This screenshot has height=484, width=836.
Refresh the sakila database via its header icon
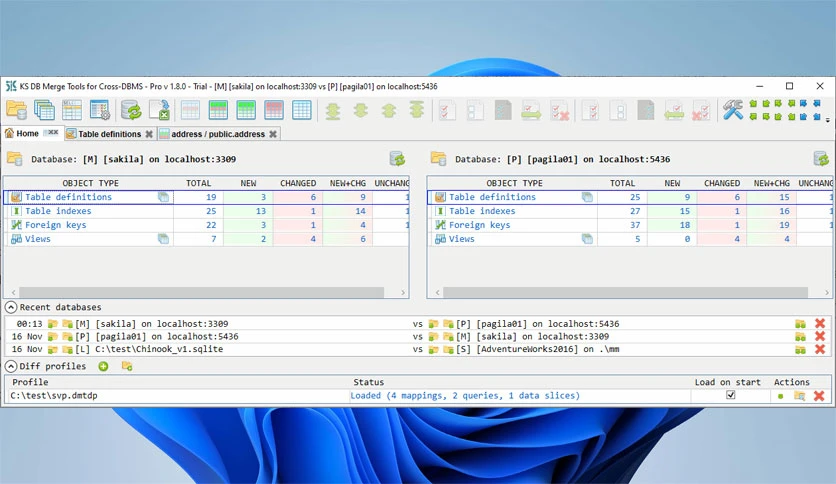397,159
